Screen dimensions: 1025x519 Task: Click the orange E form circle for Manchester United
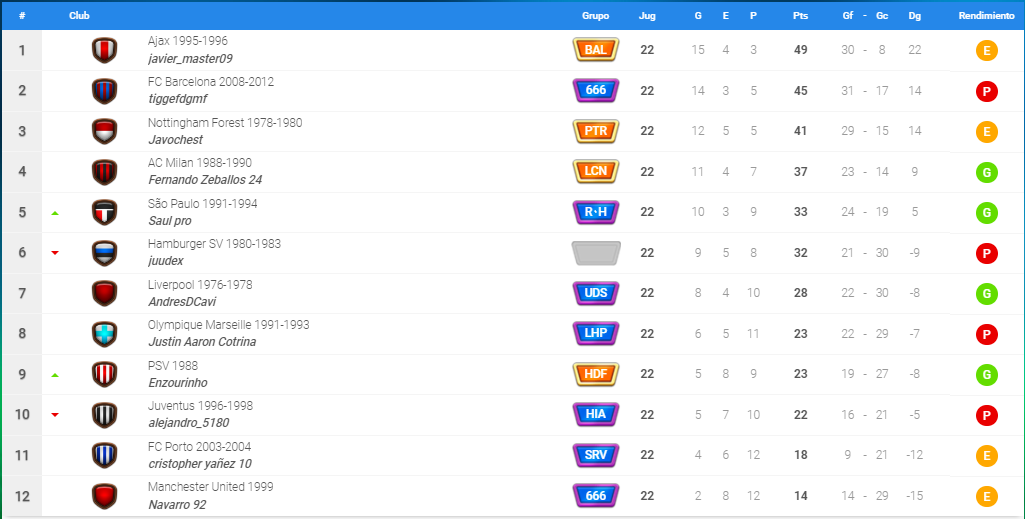click(x=986, y=497)
